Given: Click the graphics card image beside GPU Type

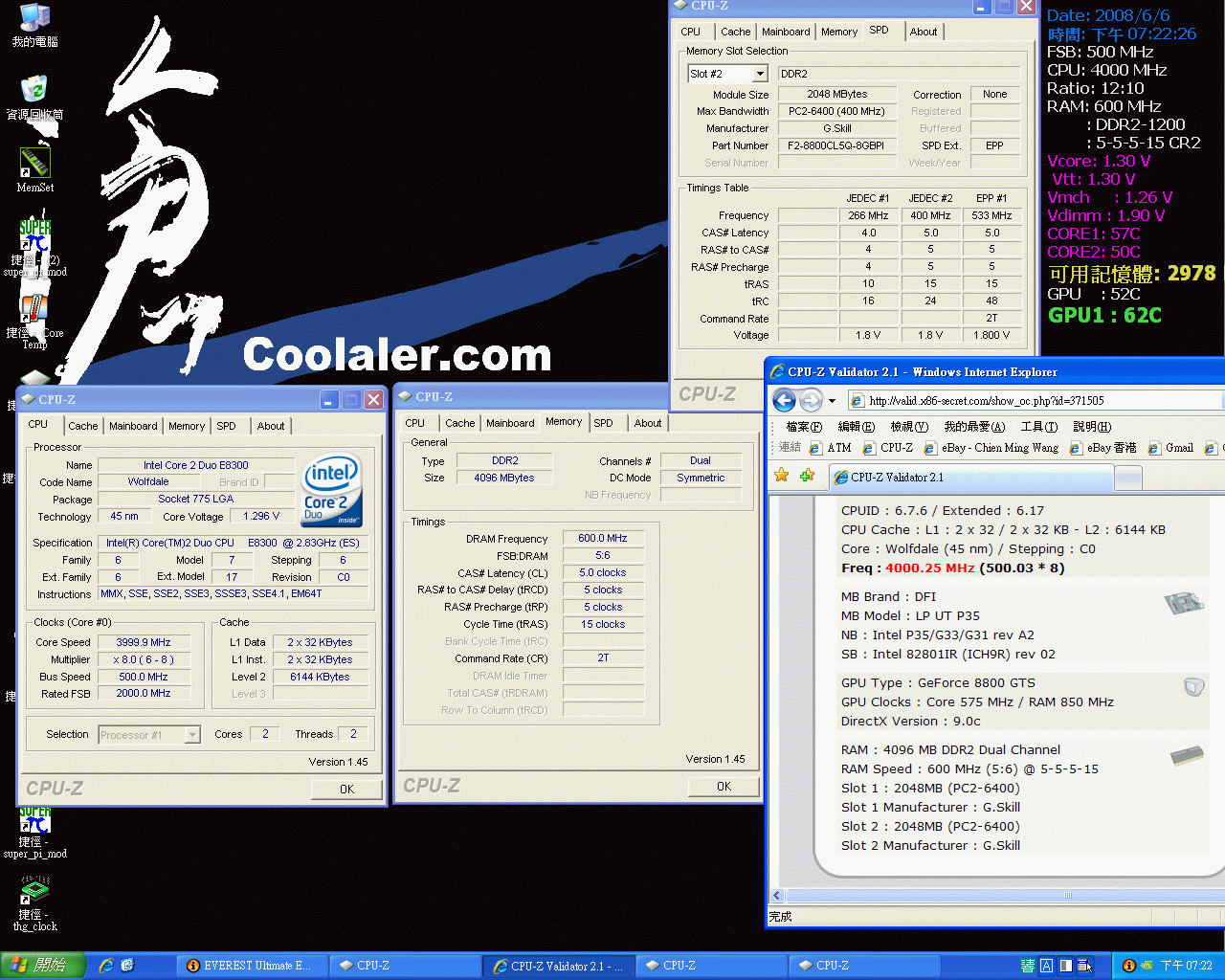Looking at the screenshot, I should pos(1193,686).
